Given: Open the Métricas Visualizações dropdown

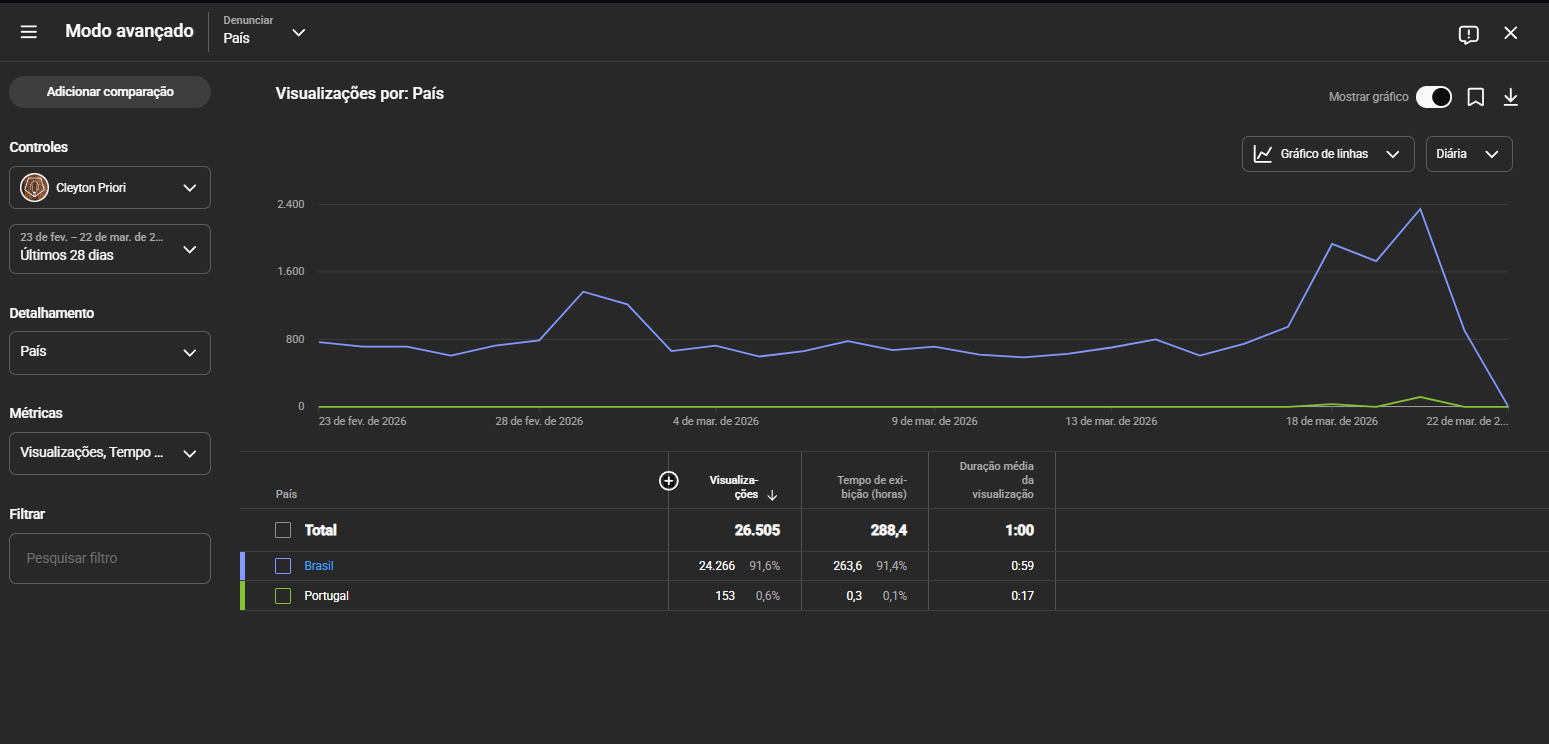Looking at the screenshot, I should (110, 453).
